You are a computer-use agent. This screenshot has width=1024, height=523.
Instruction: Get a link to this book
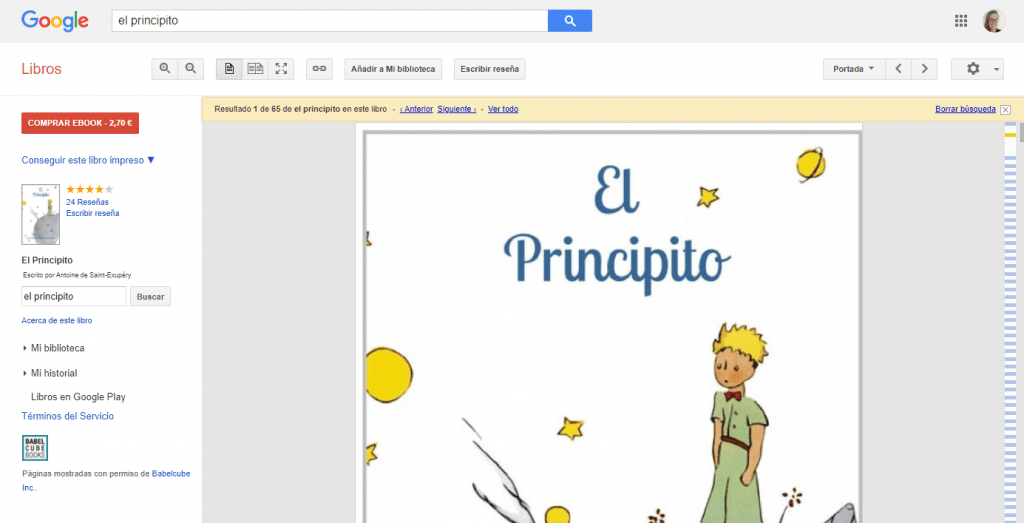click(x=319, y=69)
